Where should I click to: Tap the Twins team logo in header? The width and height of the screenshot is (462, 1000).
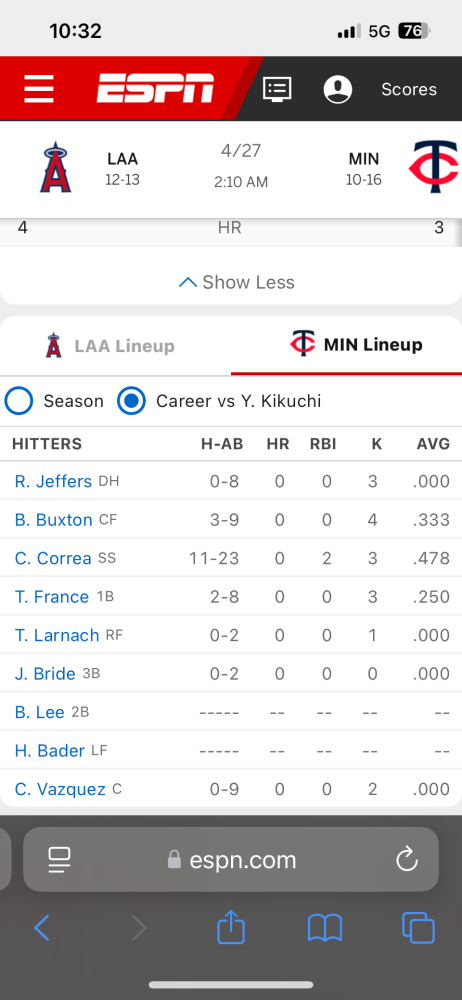[x=433, y=168]
